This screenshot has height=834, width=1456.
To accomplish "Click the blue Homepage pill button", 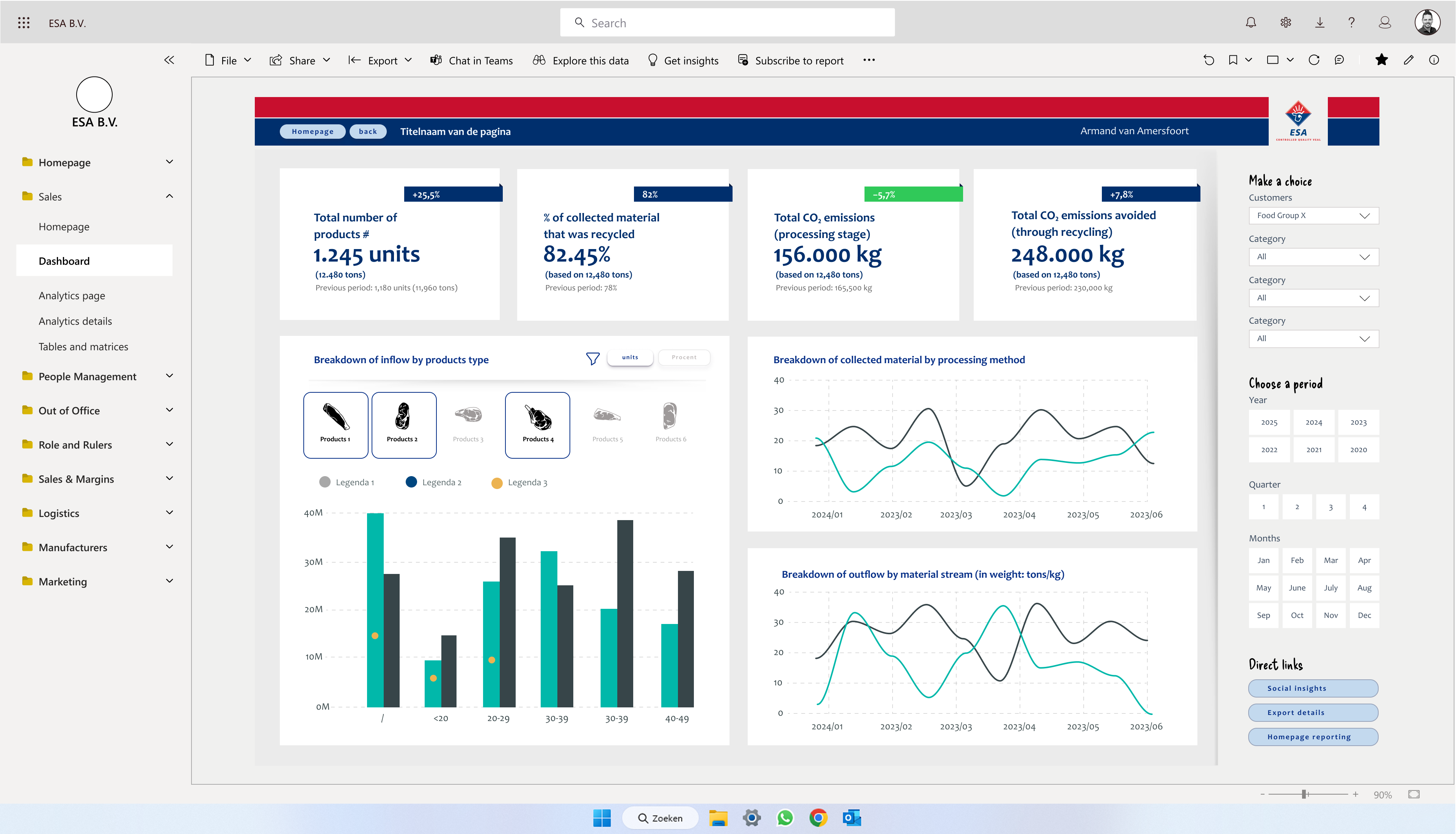I will (312, 132).
